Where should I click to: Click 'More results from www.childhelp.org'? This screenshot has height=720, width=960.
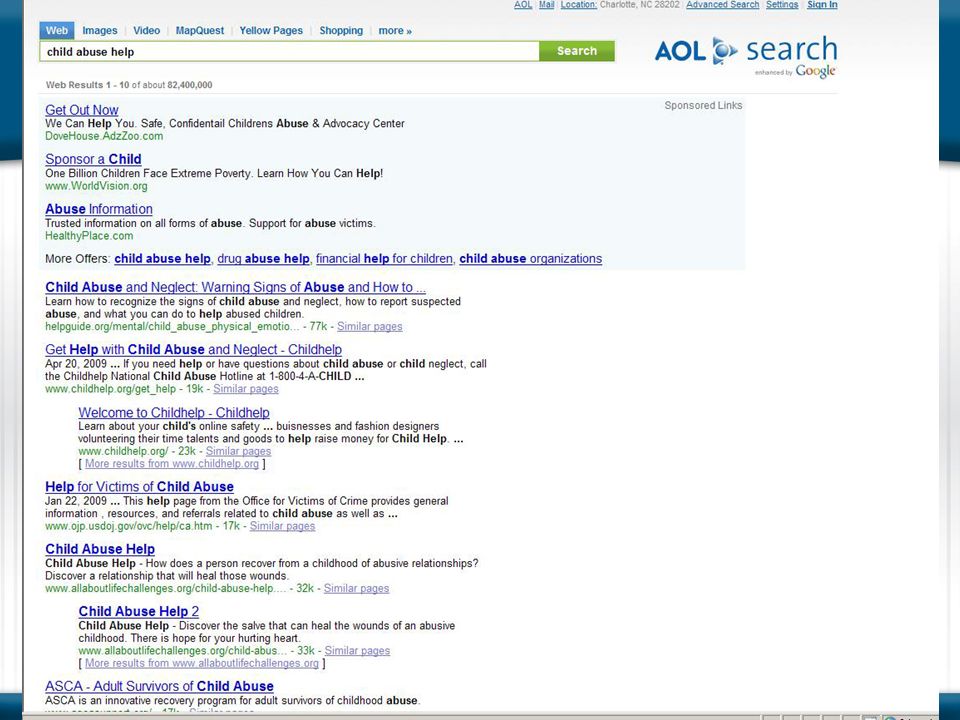coord(172,463)
